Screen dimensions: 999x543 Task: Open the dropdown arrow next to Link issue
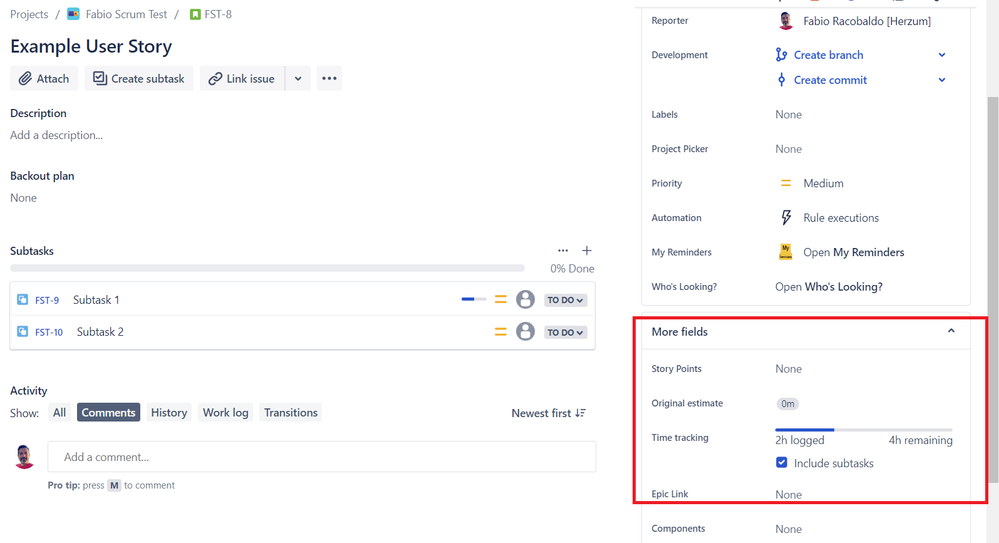pos(298,78)
